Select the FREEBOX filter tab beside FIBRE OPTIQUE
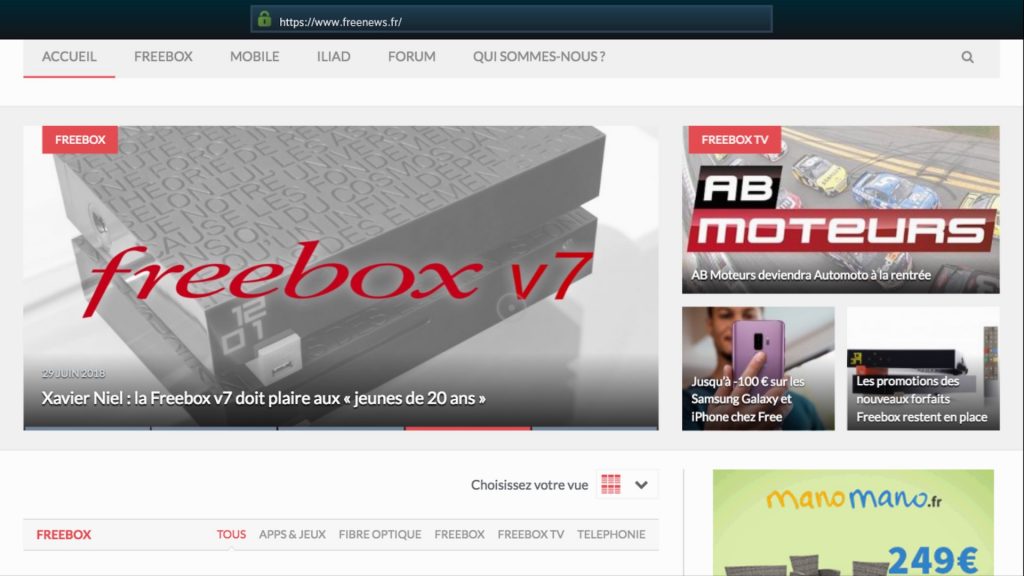The image size is (1024, 576). coord(459,534)
